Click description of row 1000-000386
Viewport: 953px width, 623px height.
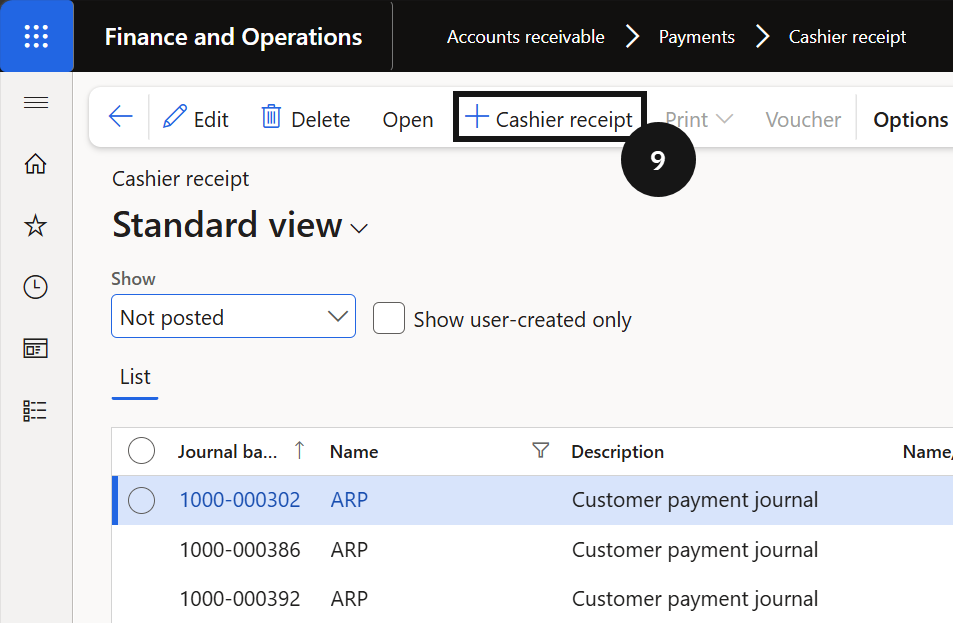695,549
